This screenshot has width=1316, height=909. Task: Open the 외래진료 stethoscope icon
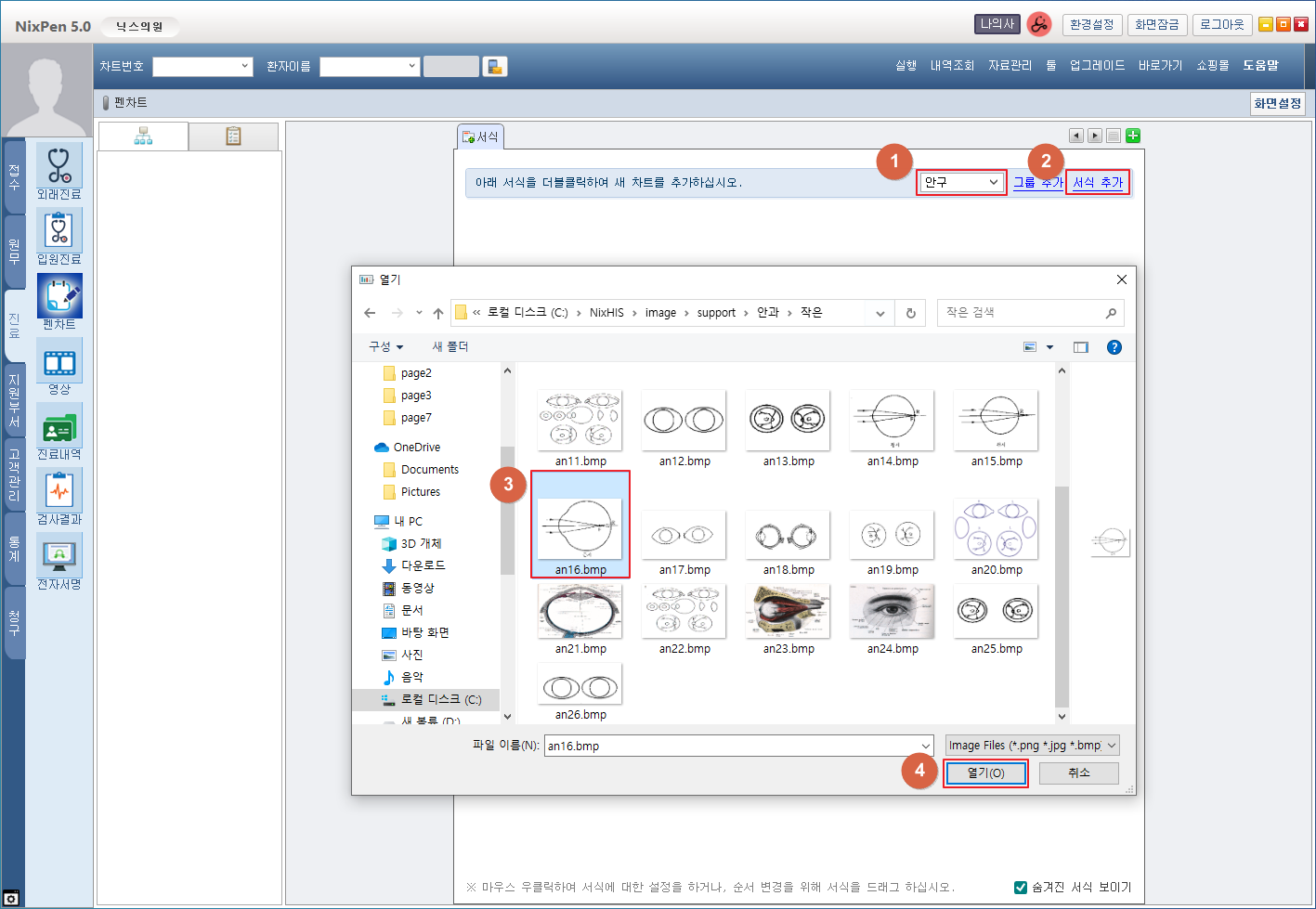[x=59, y=167]
